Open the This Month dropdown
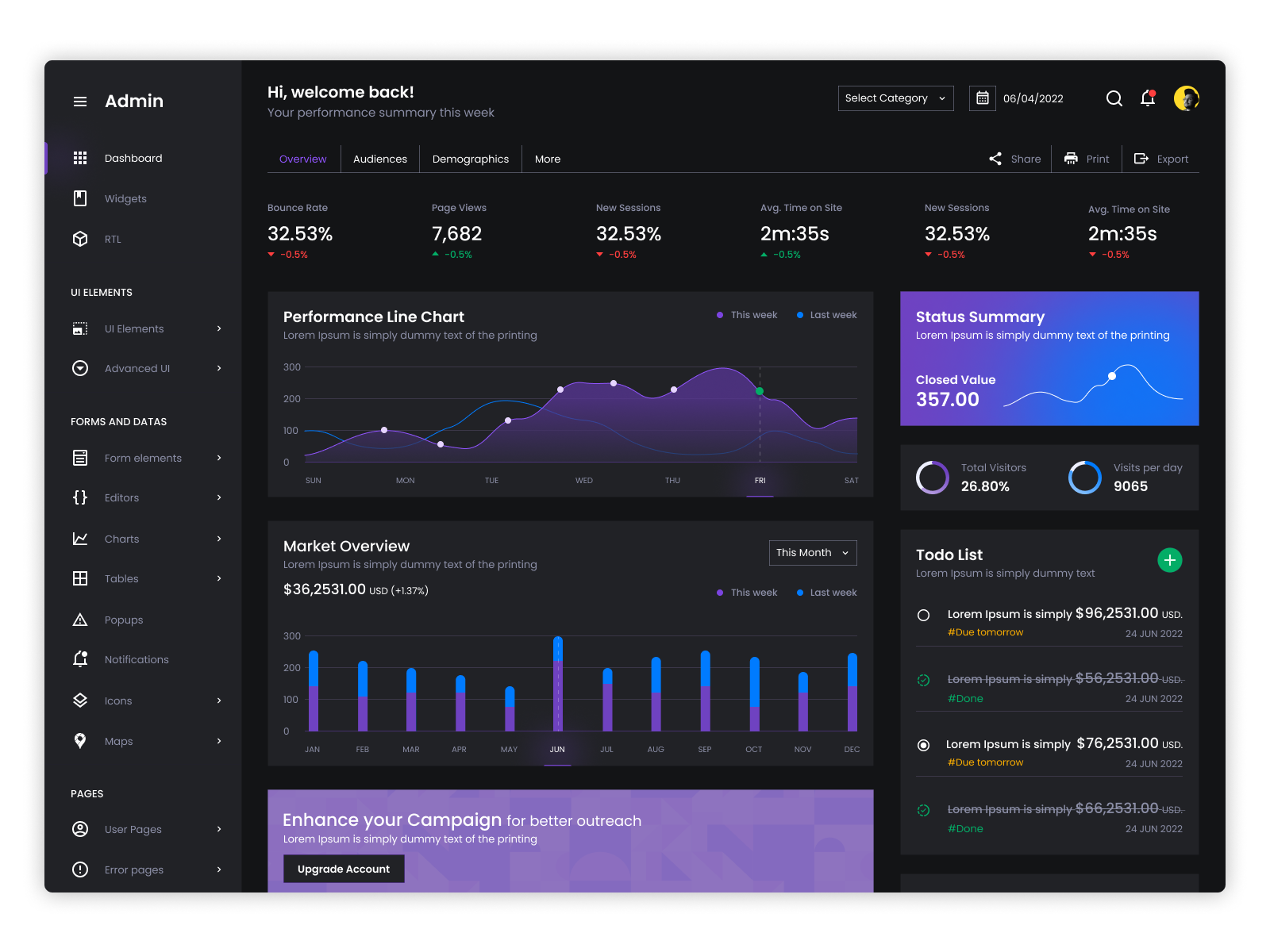1270x952 pixels. pos(812,552)
